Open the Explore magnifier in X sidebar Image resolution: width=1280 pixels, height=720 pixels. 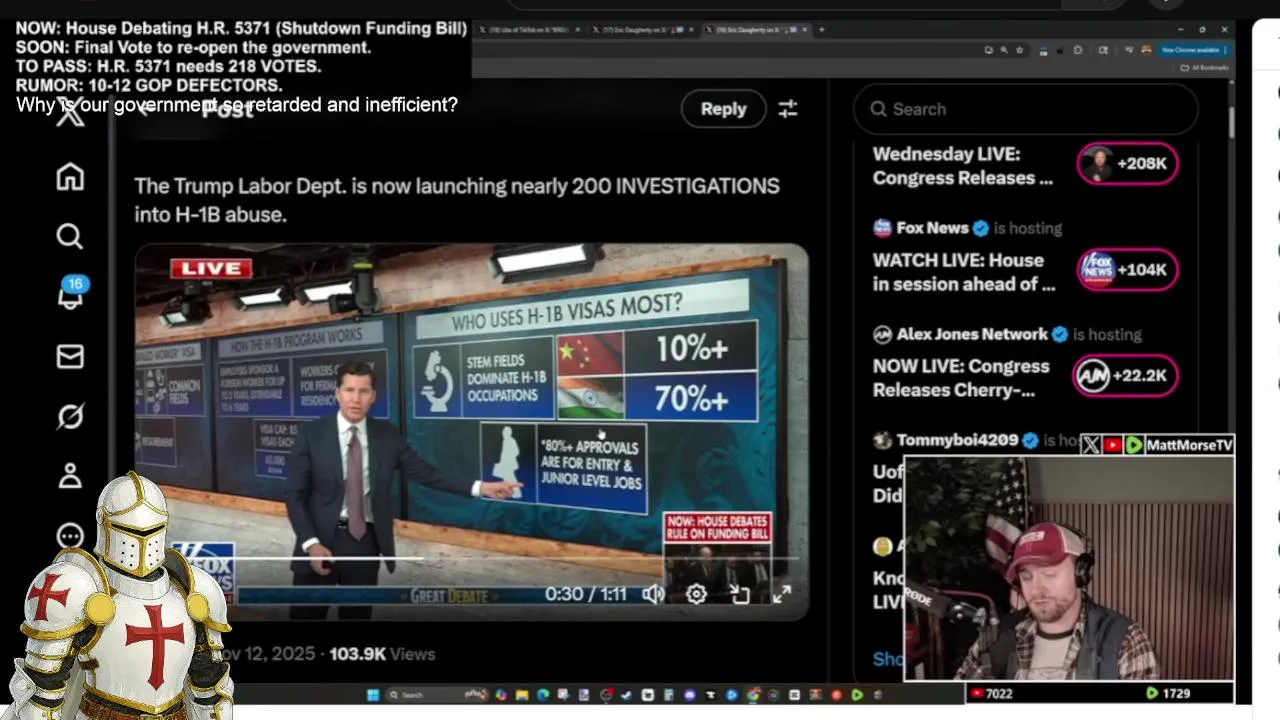(70, 236)
